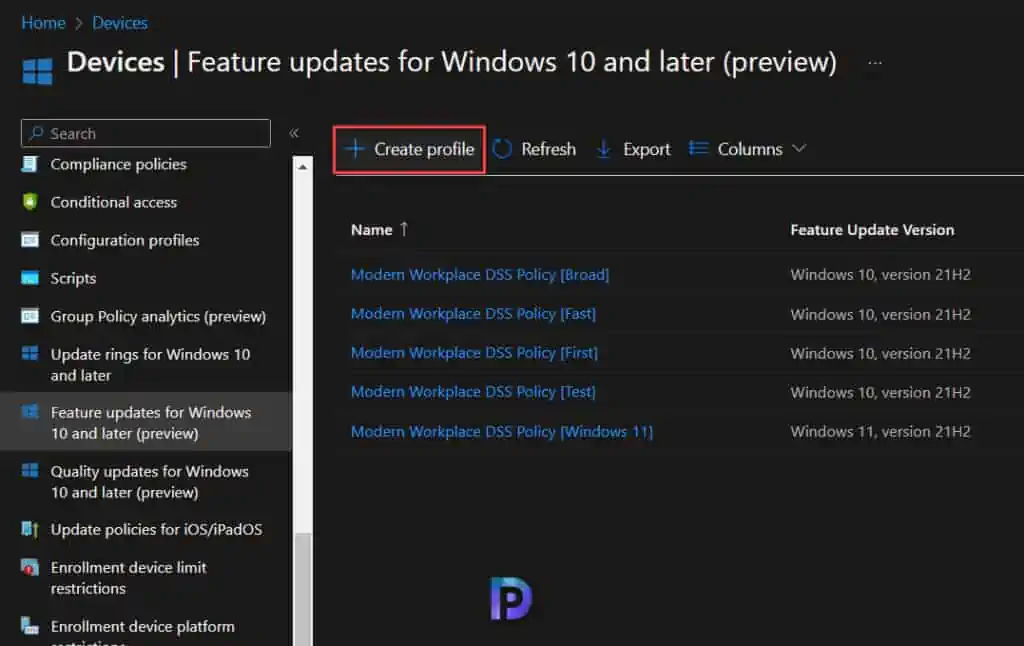This screenshot has width=1024, height=646.
Task: Click the Enrollment device limit restrictions icon
Action: [x=29, y=567]
